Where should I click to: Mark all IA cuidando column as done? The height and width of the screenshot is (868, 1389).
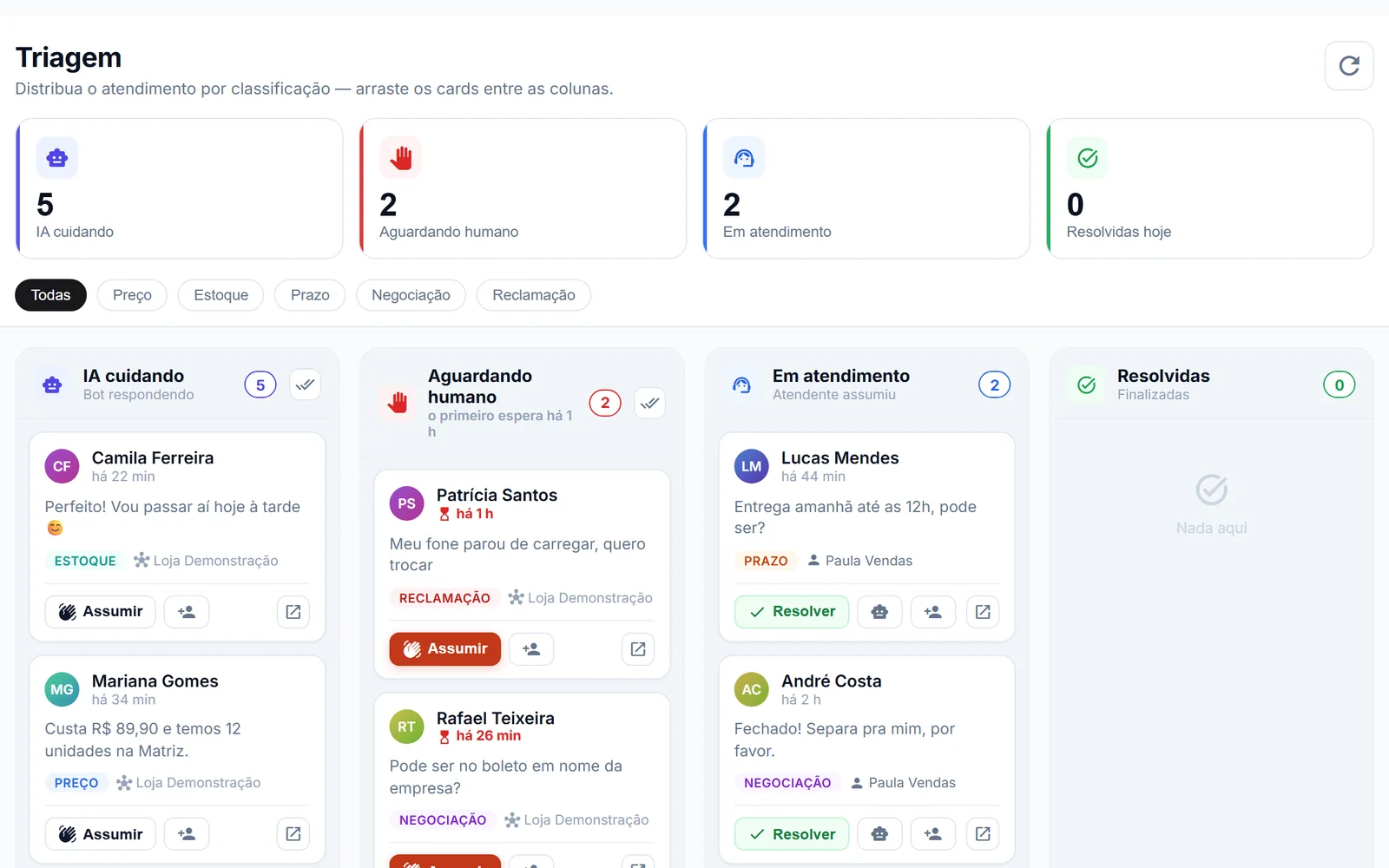[x=305, y=385]
